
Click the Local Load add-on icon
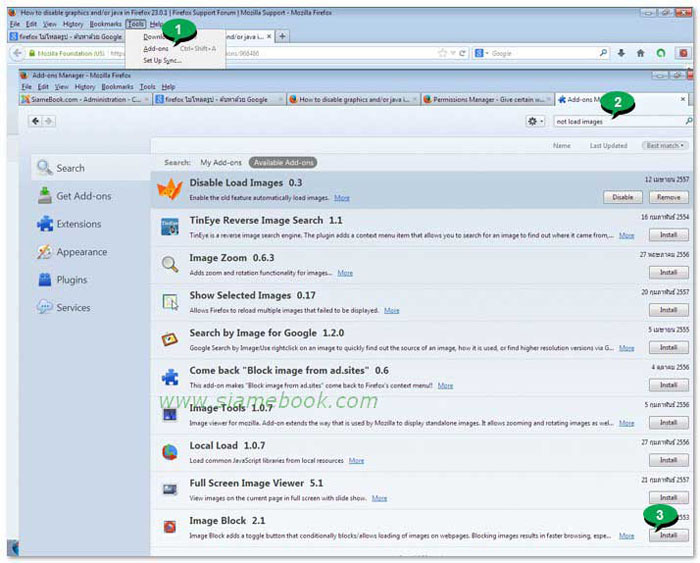[170, 452]
